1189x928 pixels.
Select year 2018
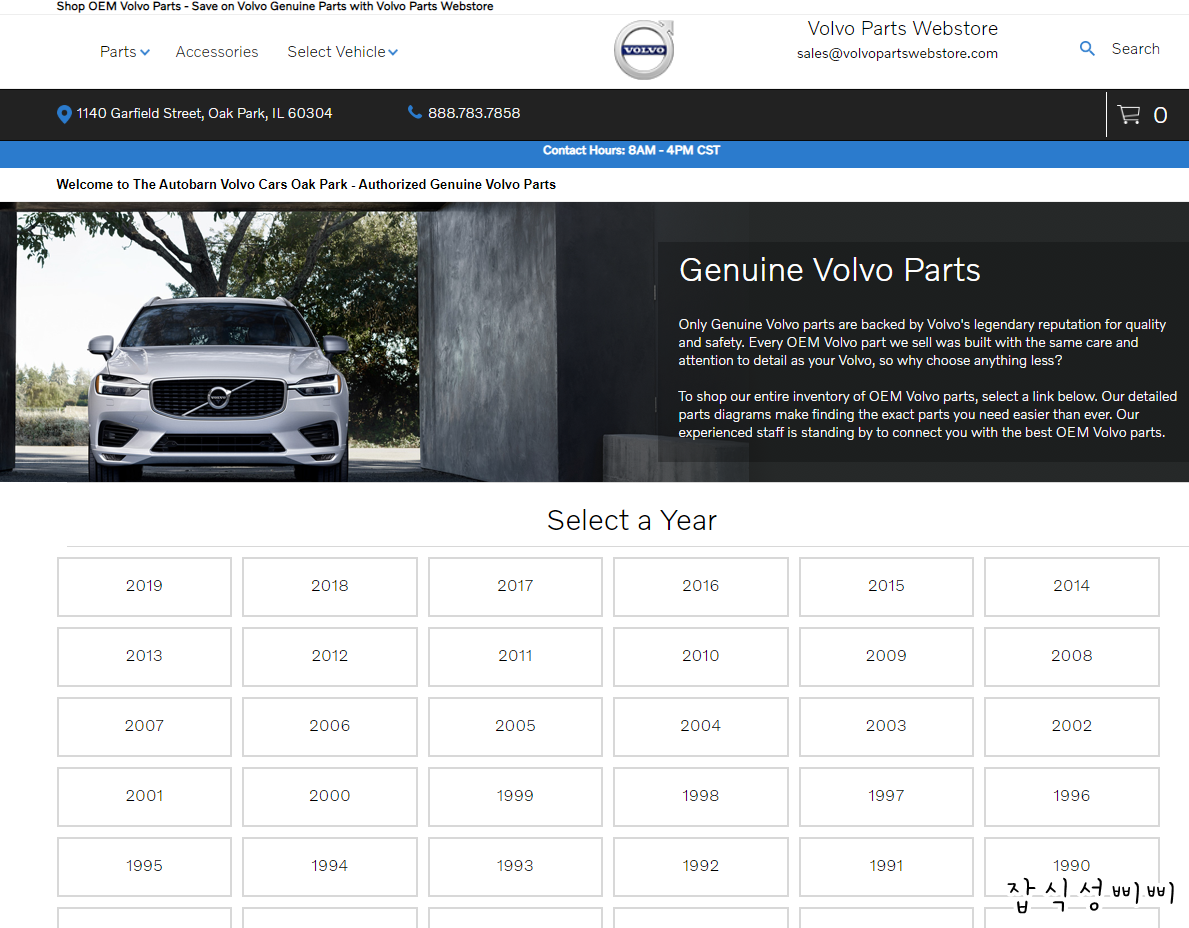tap(330, 586)
